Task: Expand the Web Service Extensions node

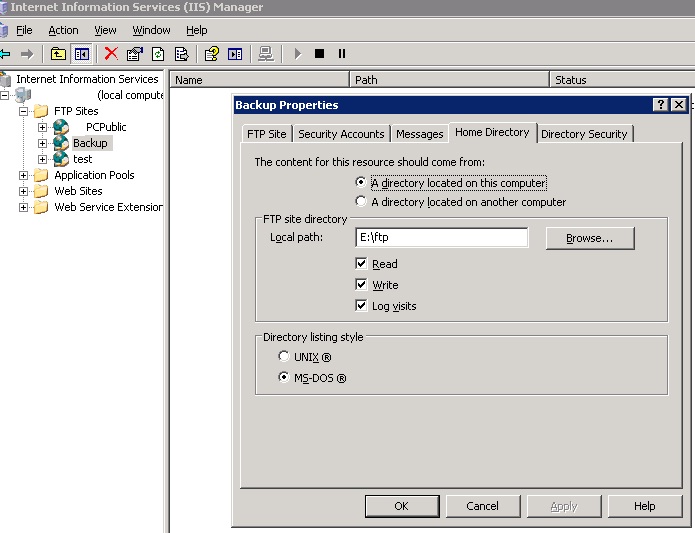Action: (x=23, y=207)
